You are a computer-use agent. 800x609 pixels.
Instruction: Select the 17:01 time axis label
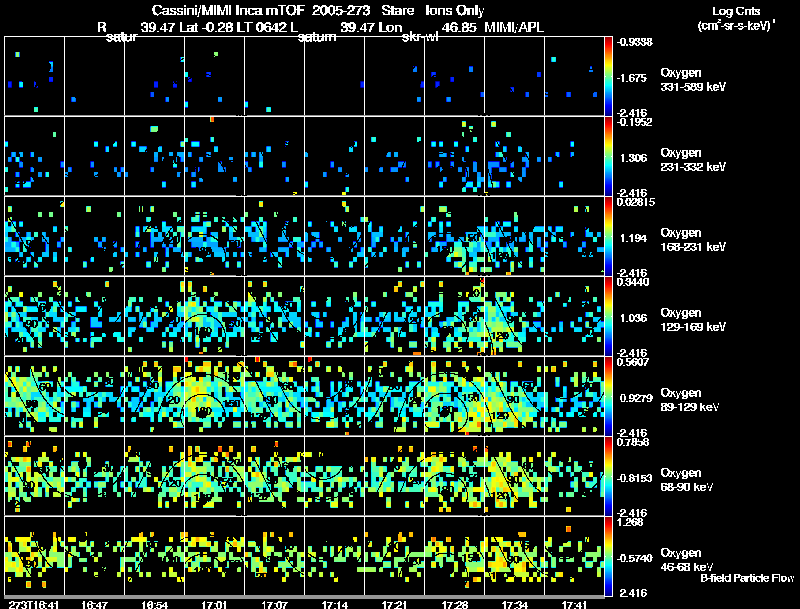(214, 604)
